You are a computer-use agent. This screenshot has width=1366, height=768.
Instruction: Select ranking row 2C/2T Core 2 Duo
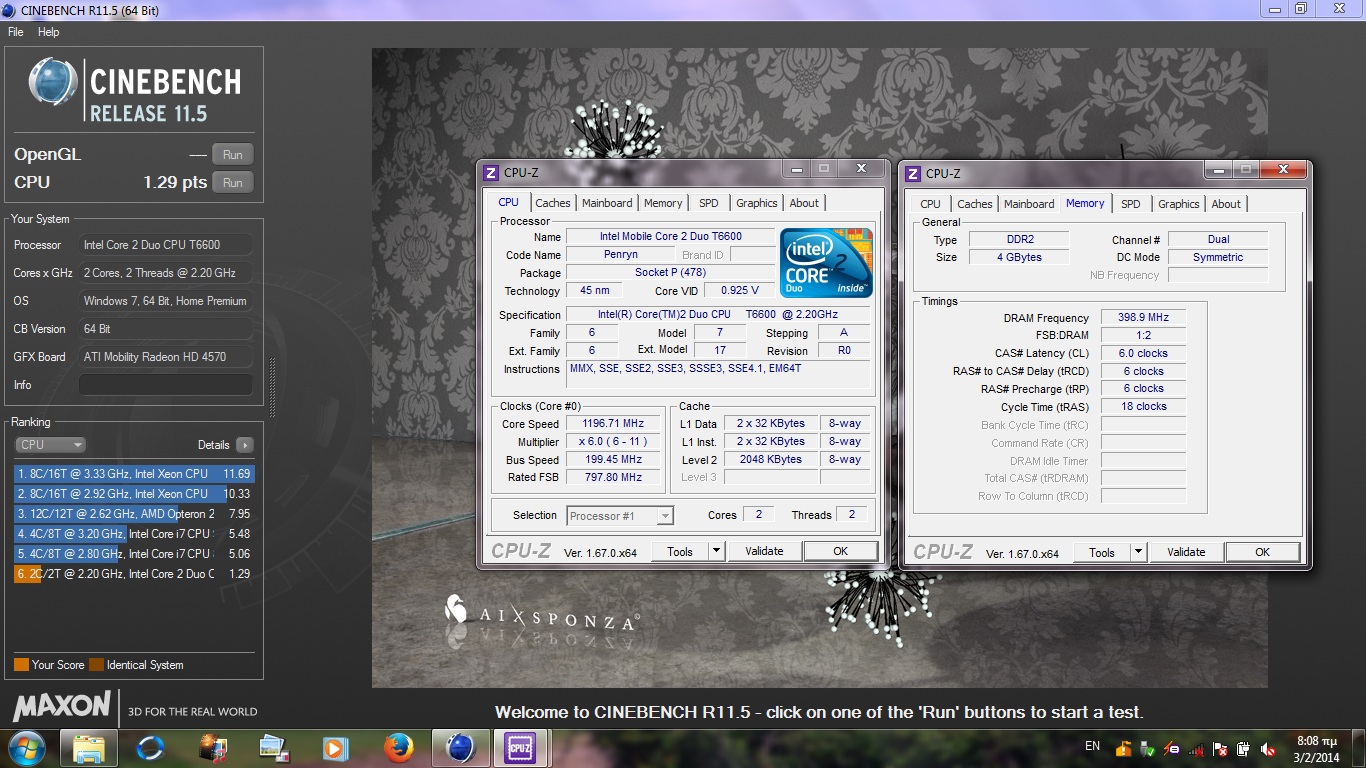(134, 574)
